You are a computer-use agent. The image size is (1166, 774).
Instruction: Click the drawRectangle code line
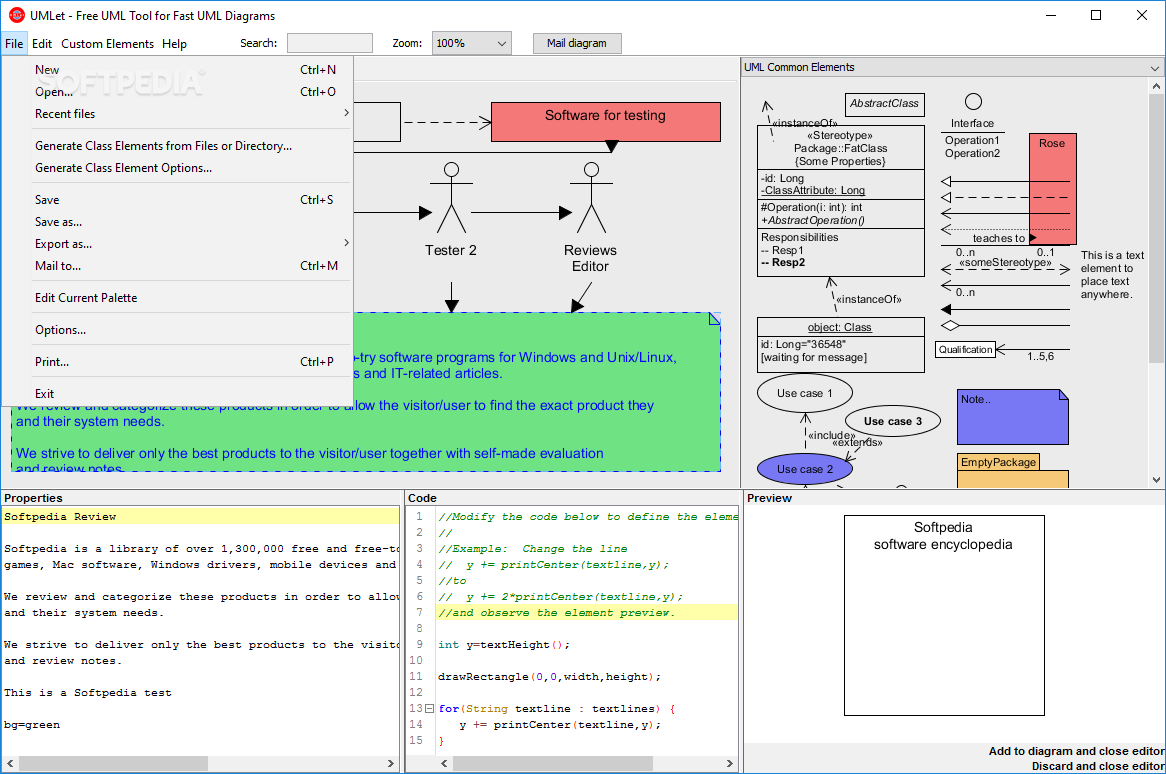point(550,677)
